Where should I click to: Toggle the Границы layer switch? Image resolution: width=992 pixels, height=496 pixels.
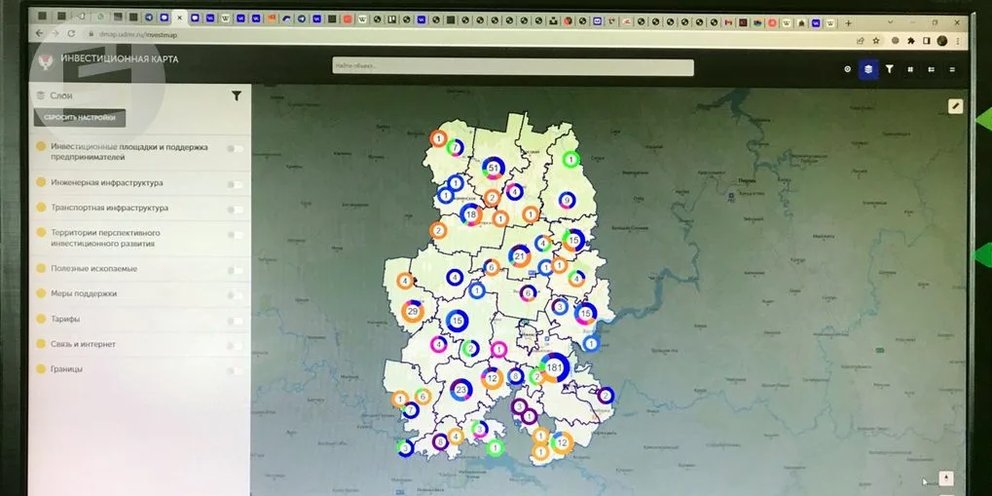236,371
